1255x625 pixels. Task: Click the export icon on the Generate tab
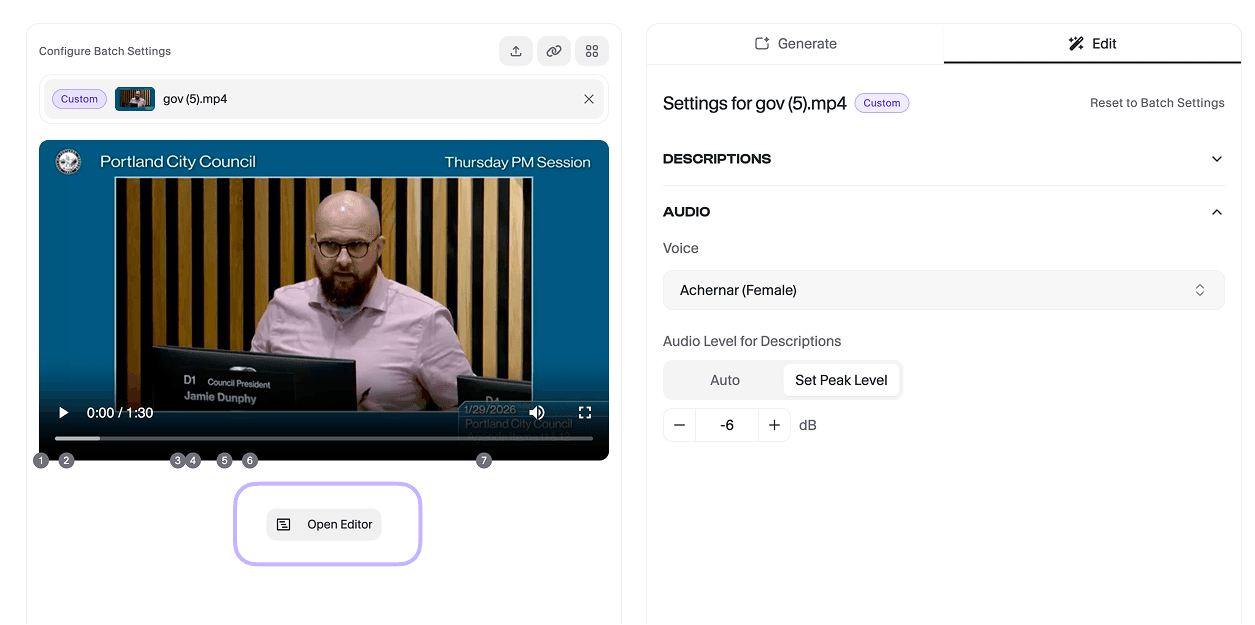tap(762, 43)
